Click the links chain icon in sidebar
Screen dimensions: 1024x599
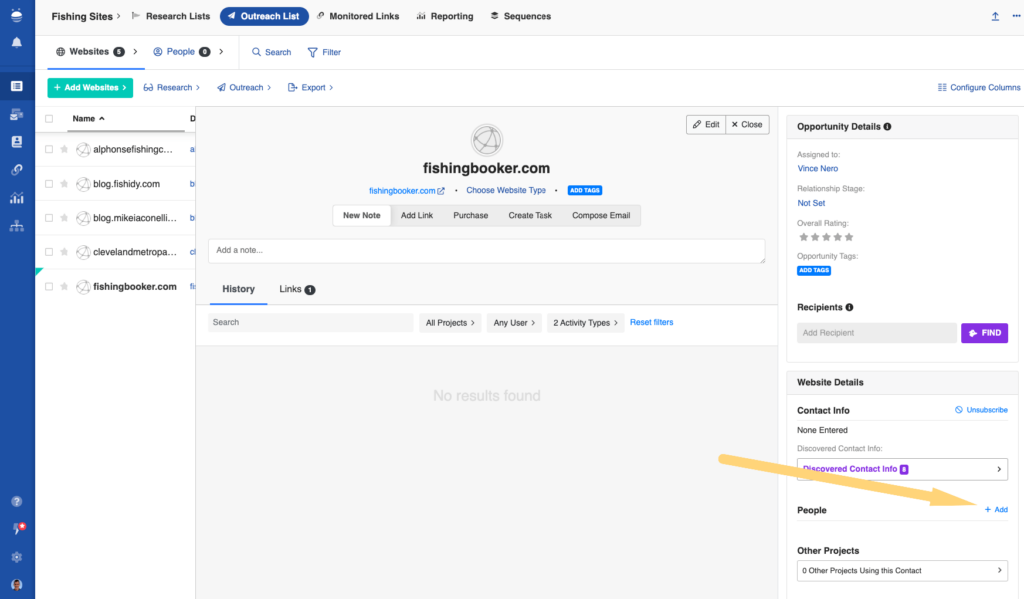pyautogui.click(x=17, y=170)
